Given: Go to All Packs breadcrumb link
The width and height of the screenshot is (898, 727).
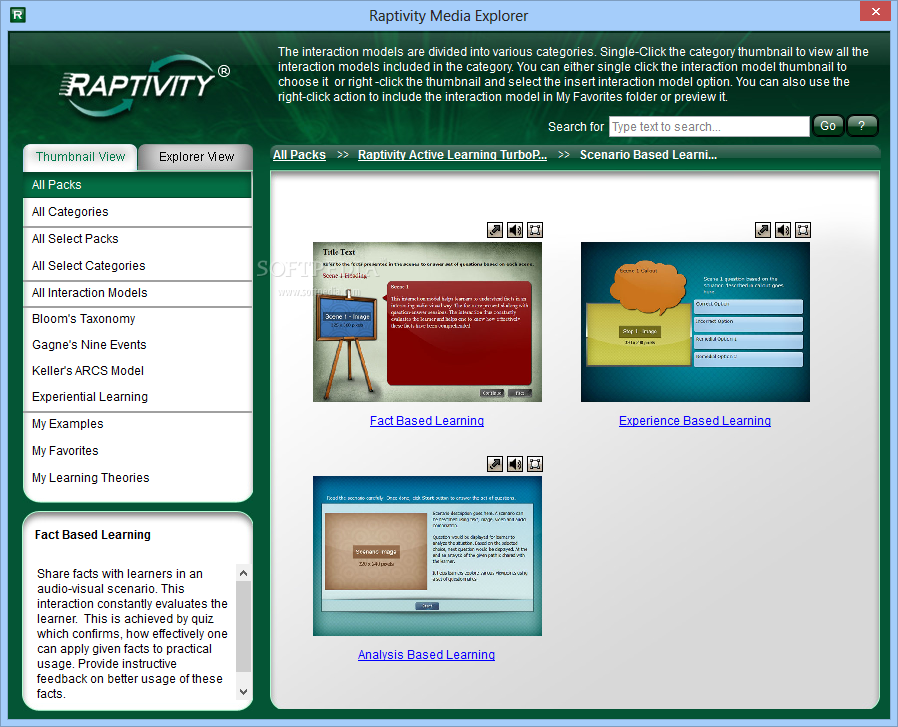Looking at the screenshot, I should click(299, 155).
